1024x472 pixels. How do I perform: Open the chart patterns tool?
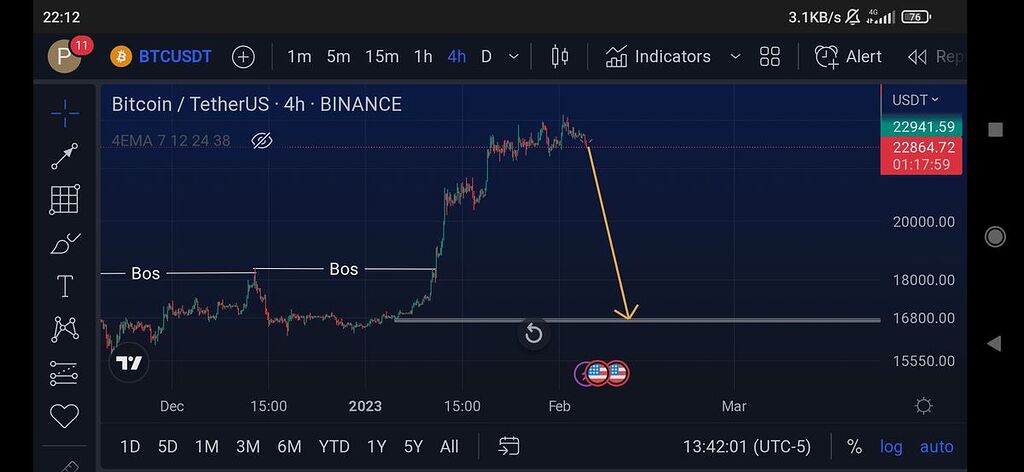(64, 329)
